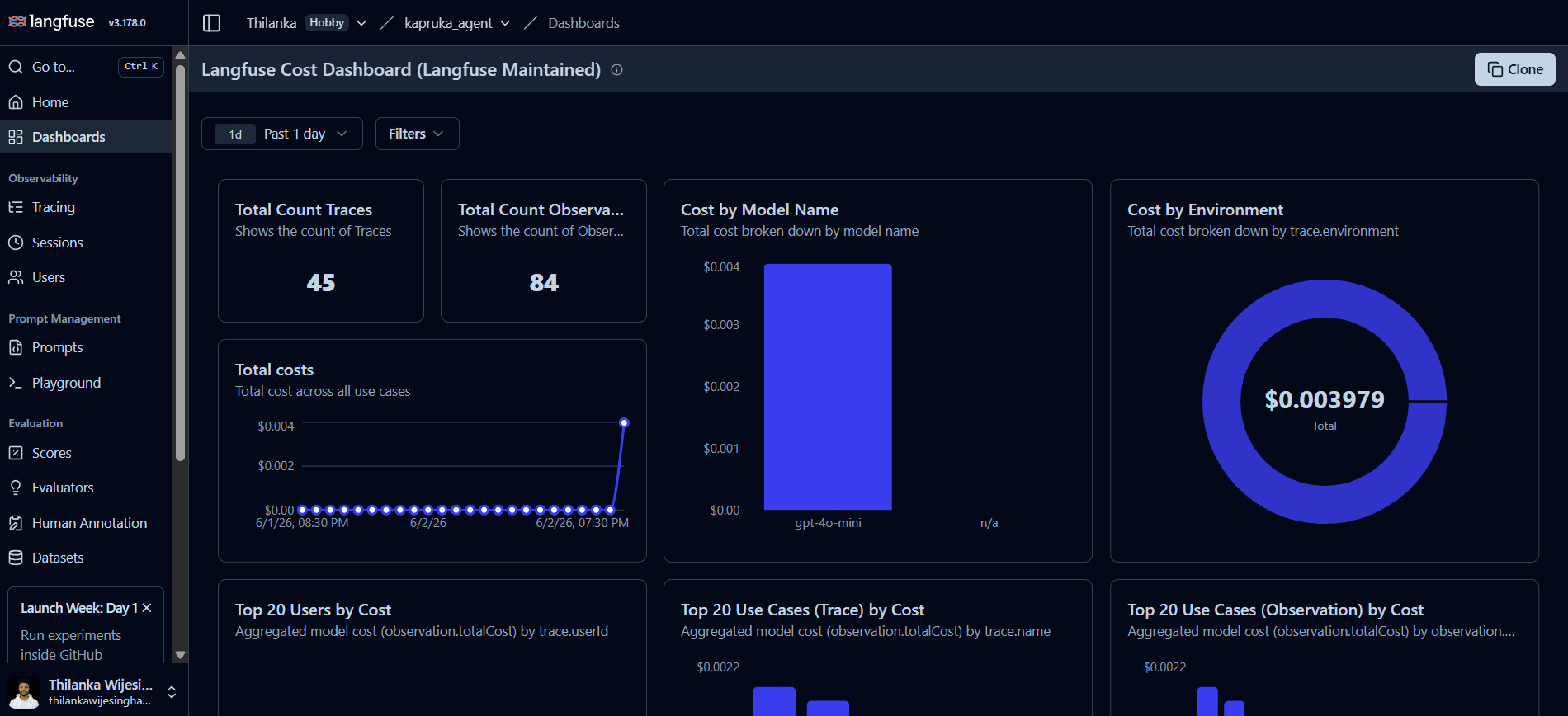This screenshot has height=716, width=1568.
Task: Open the Past 1 day time range dropdown
Action: [x=282, y=134]
